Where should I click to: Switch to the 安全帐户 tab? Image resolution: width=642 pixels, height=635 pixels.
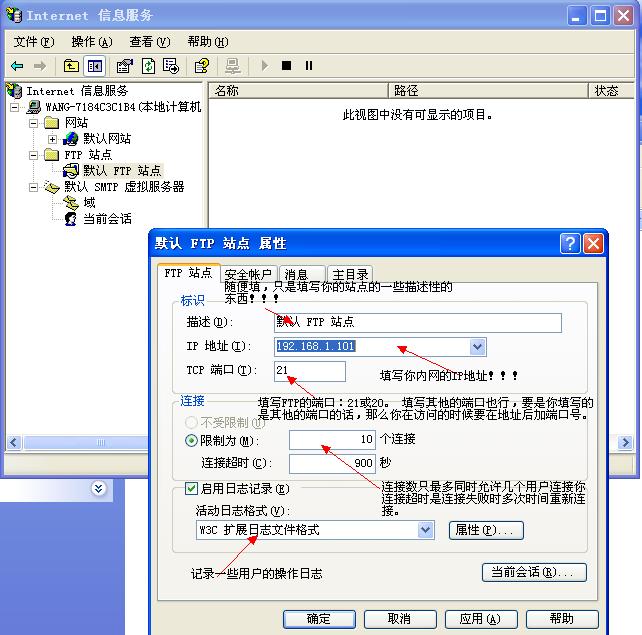(x=248, y=274)
